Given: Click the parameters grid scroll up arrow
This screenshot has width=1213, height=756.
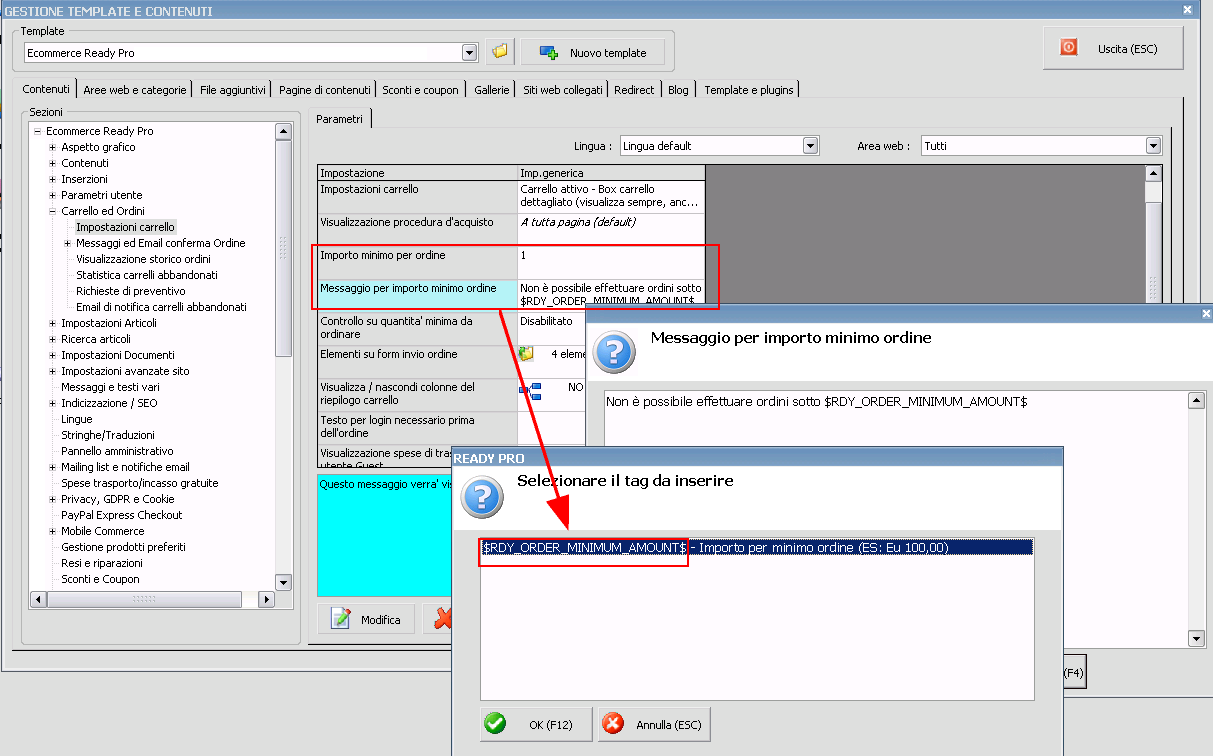Looking at the screenshot, I should (1153, 174).
